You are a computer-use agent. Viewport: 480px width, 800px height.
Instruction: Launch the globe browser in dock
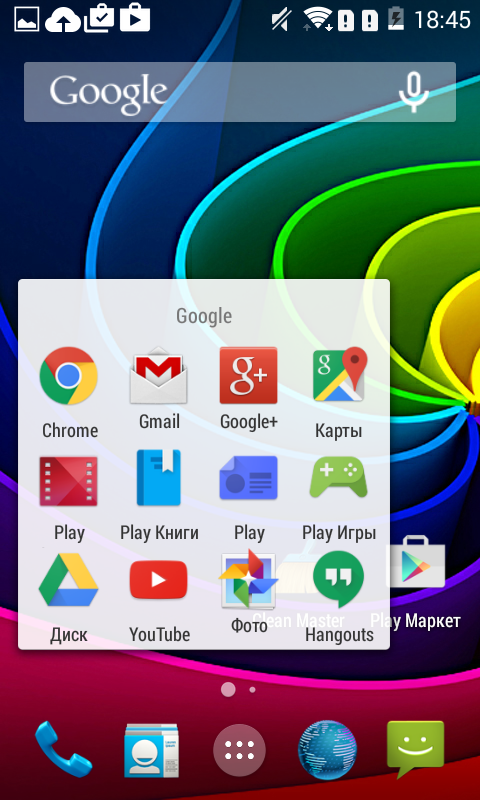pos(327,749)
